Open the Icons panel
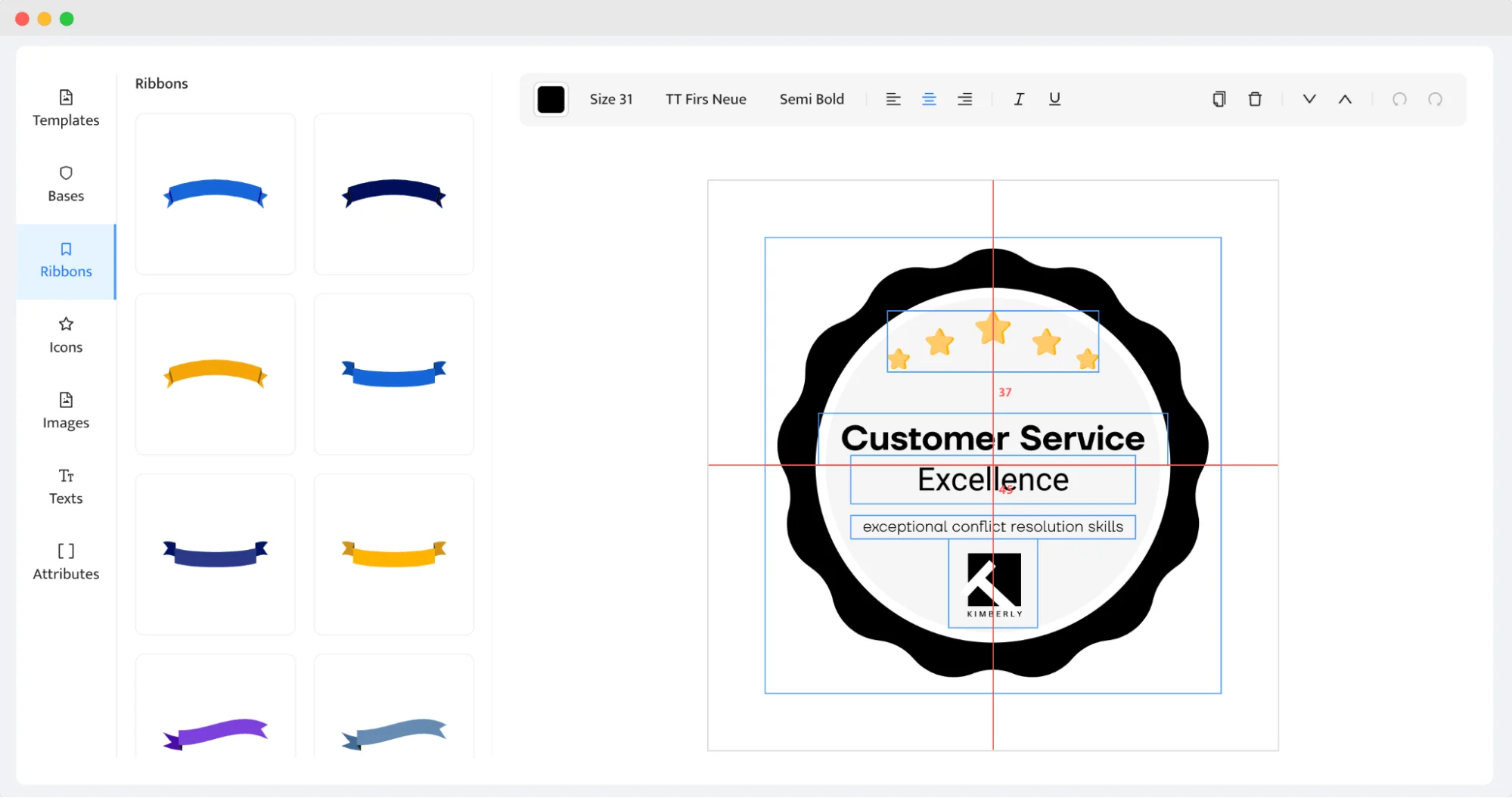1512x798 pixels. pyautogui.click(x=66, y=336)
